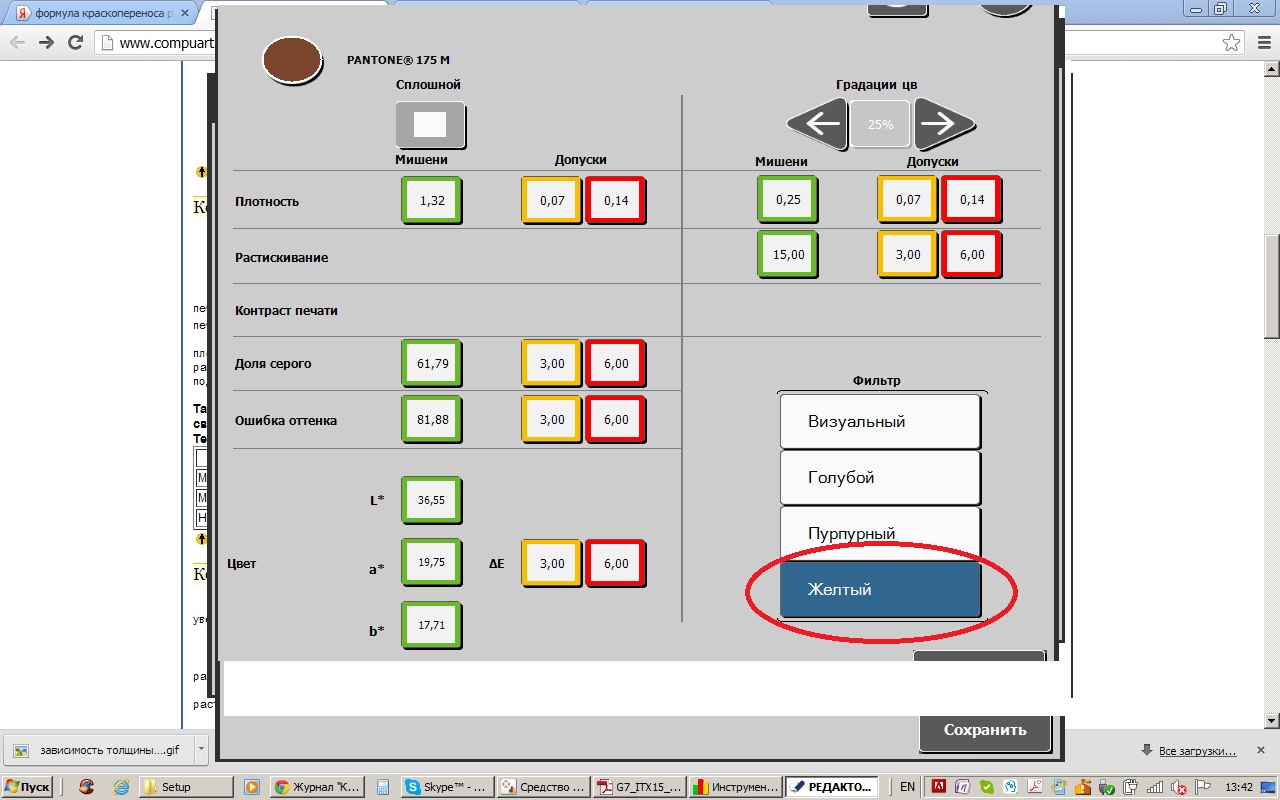Edit the Плотность solid target 1,32
Viewport: 1280px width, 800px height.
[x=431, y=200]
